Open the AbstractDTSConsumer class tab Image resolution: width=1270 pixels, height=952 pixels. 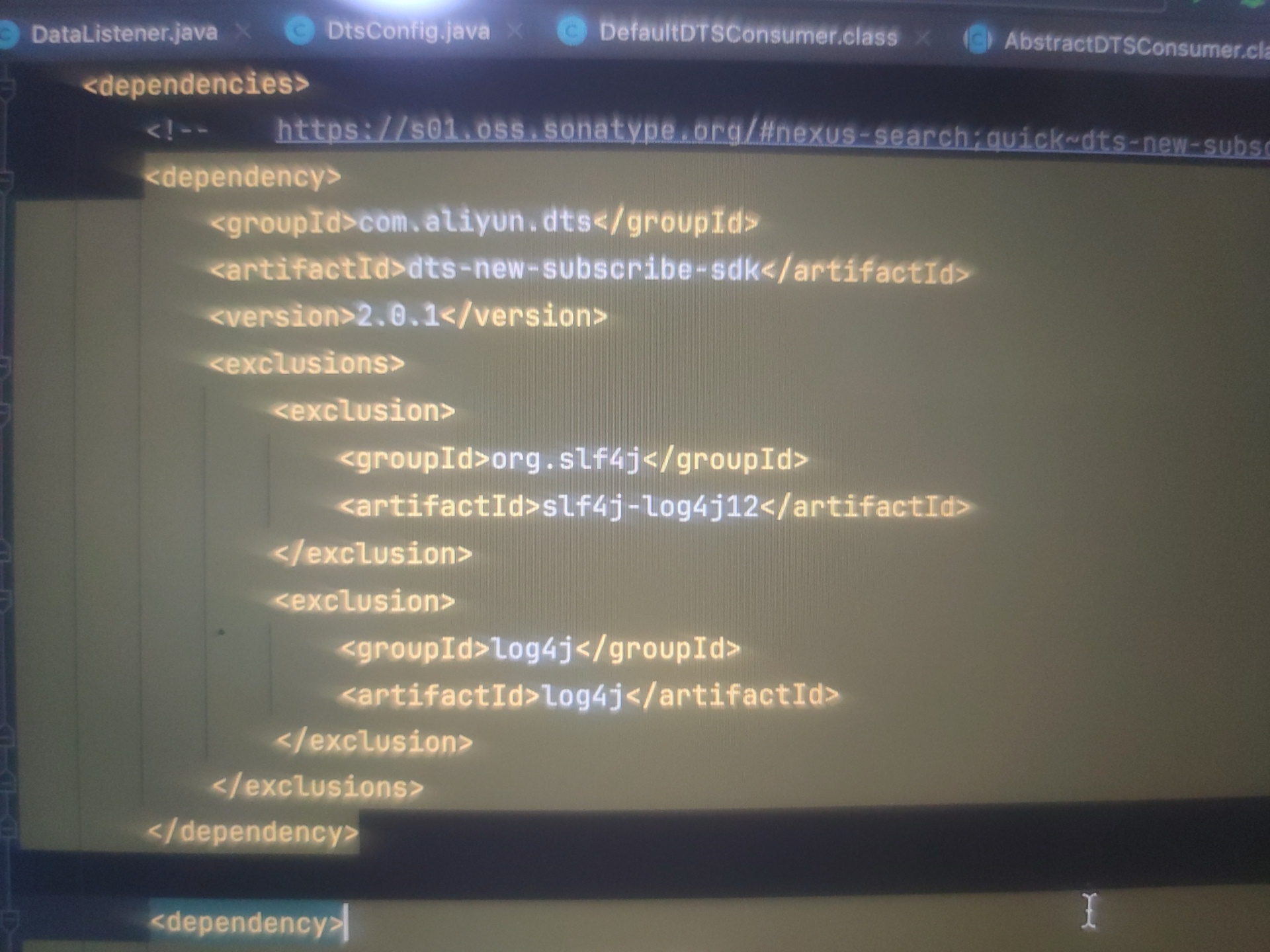pyautogui.click(x=1136, y=46)
